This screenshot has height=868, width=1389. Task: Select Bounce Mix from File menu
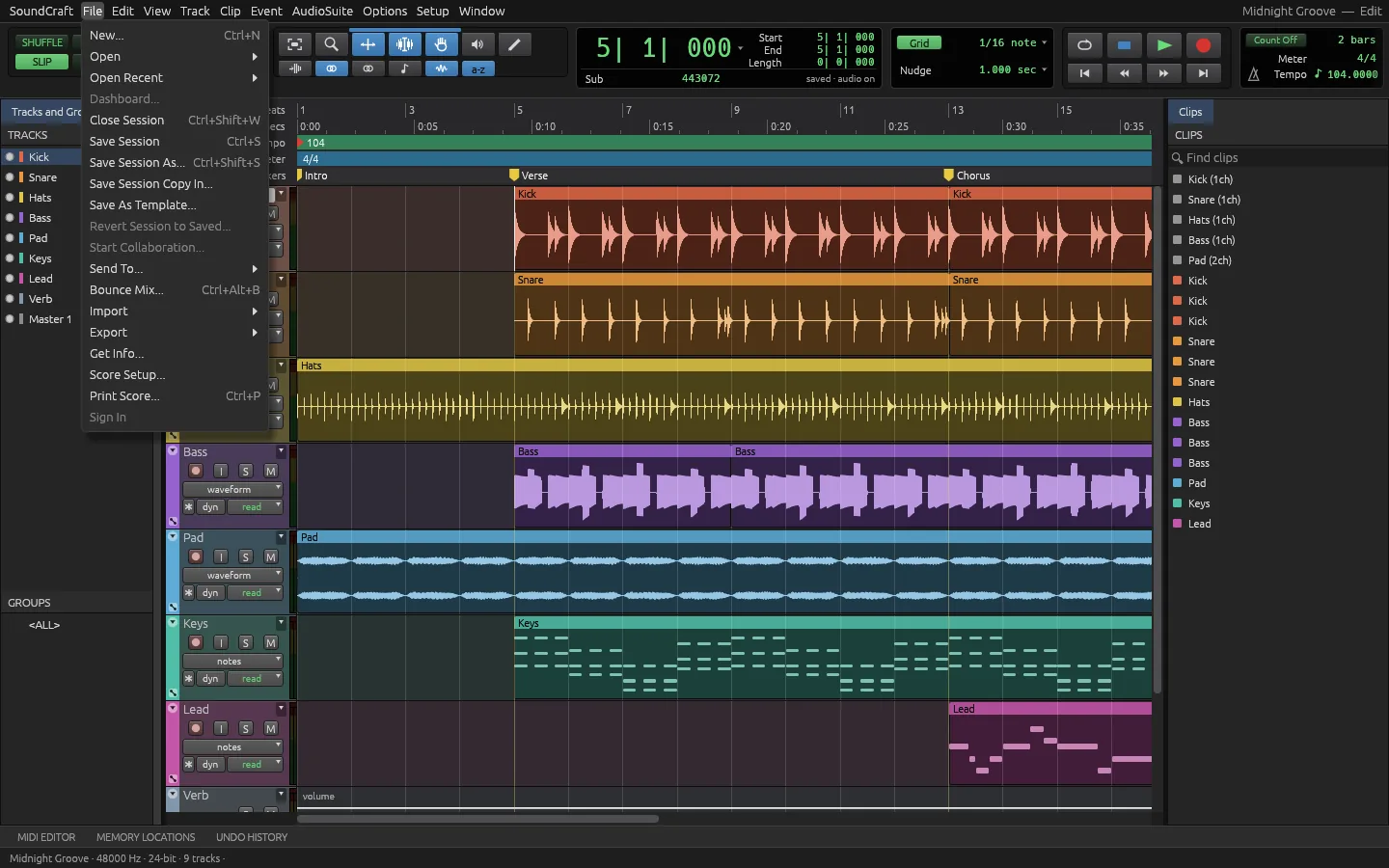click(175, 289)
